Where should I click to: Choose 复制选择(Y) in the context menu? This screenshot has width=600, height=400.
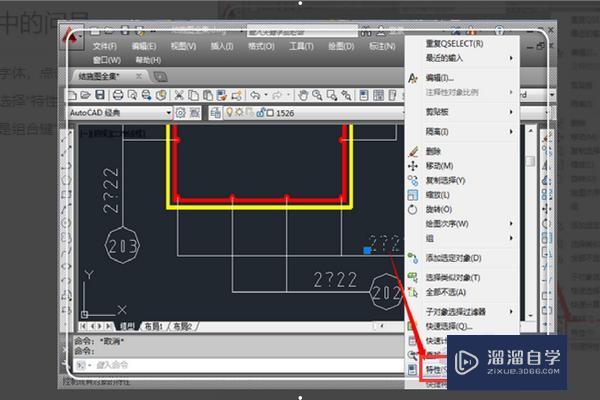[x=462, y=180]
